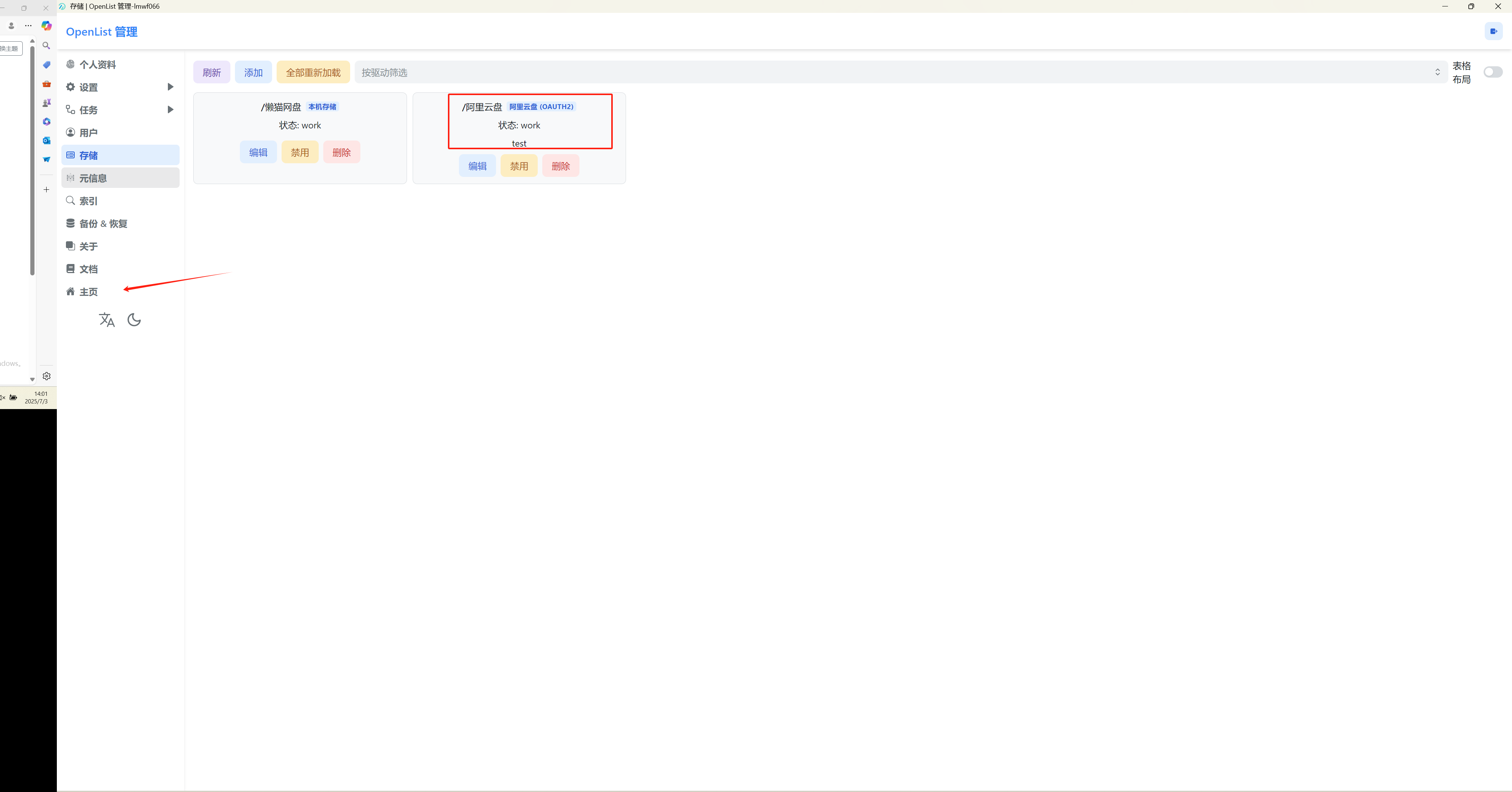Click the /阿里云盘 mount path text

[482, 107]
